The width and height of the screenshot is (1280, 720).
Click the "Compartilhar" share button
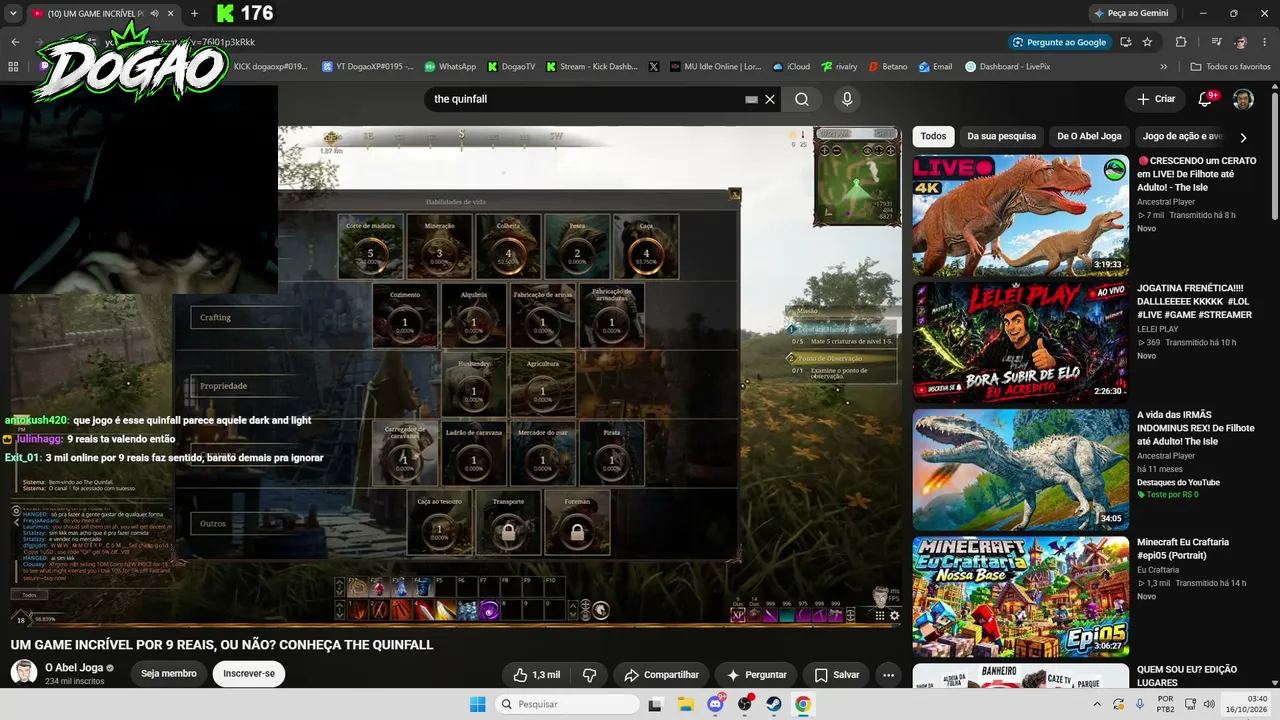661,675
